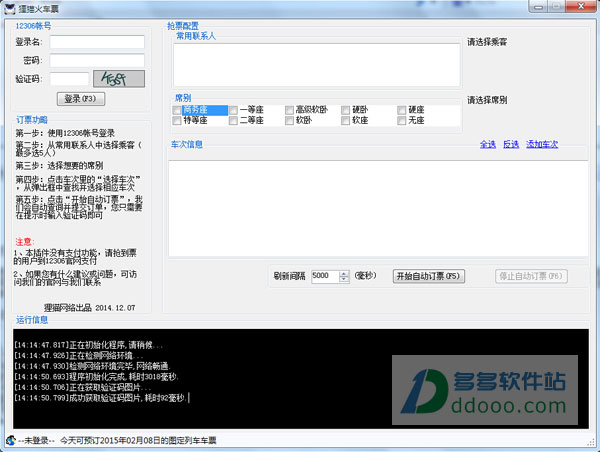Click the 狸猫网络出品 2014.12.07 text
The width and height of the screenshot is (600, 452).
90,308
